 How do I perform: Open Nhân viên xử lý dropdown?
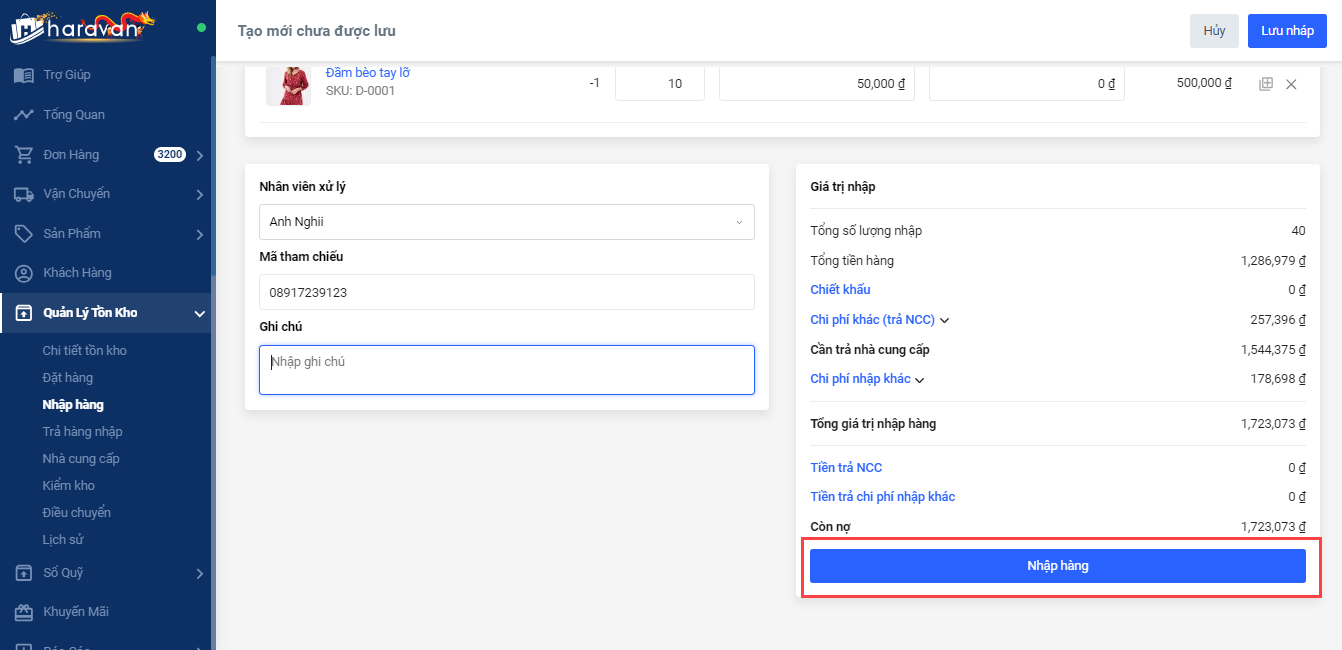(x=506, y=222)
